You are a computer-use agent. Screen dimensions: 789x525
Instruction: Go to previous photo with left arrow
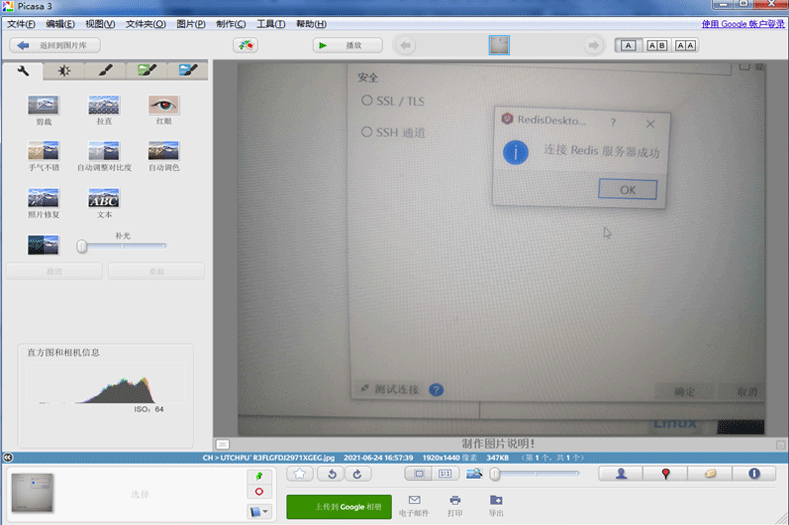click(405, 45)
